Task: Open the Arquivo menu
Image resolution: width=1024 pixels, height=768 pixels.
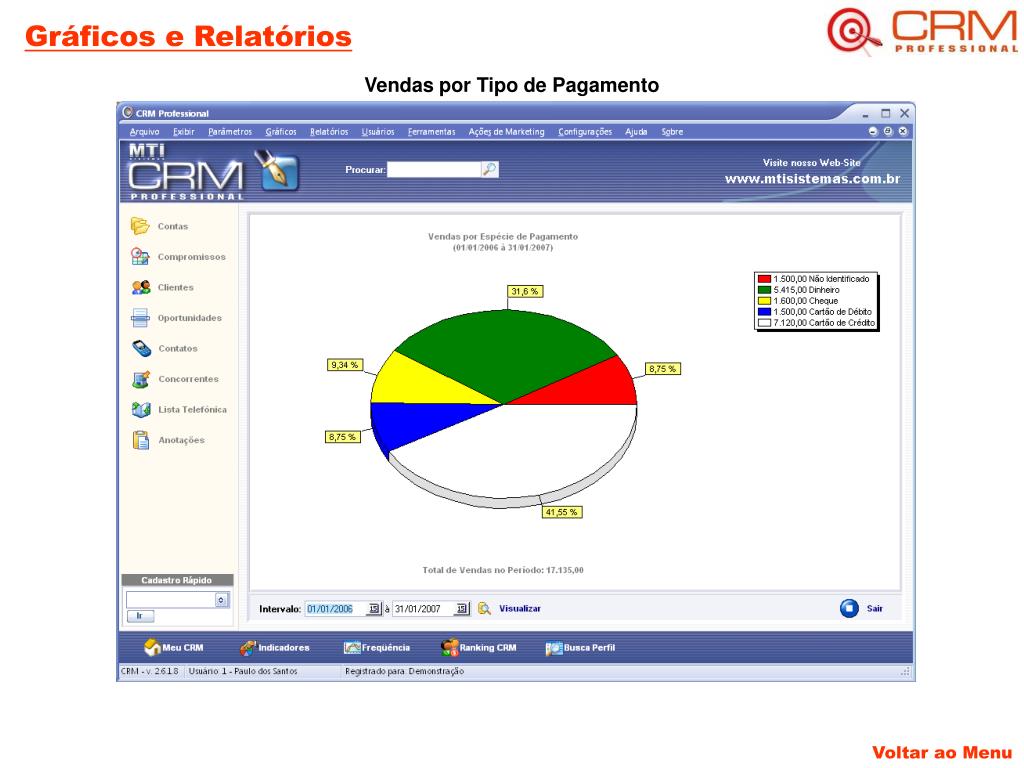Action: [144, 131]
